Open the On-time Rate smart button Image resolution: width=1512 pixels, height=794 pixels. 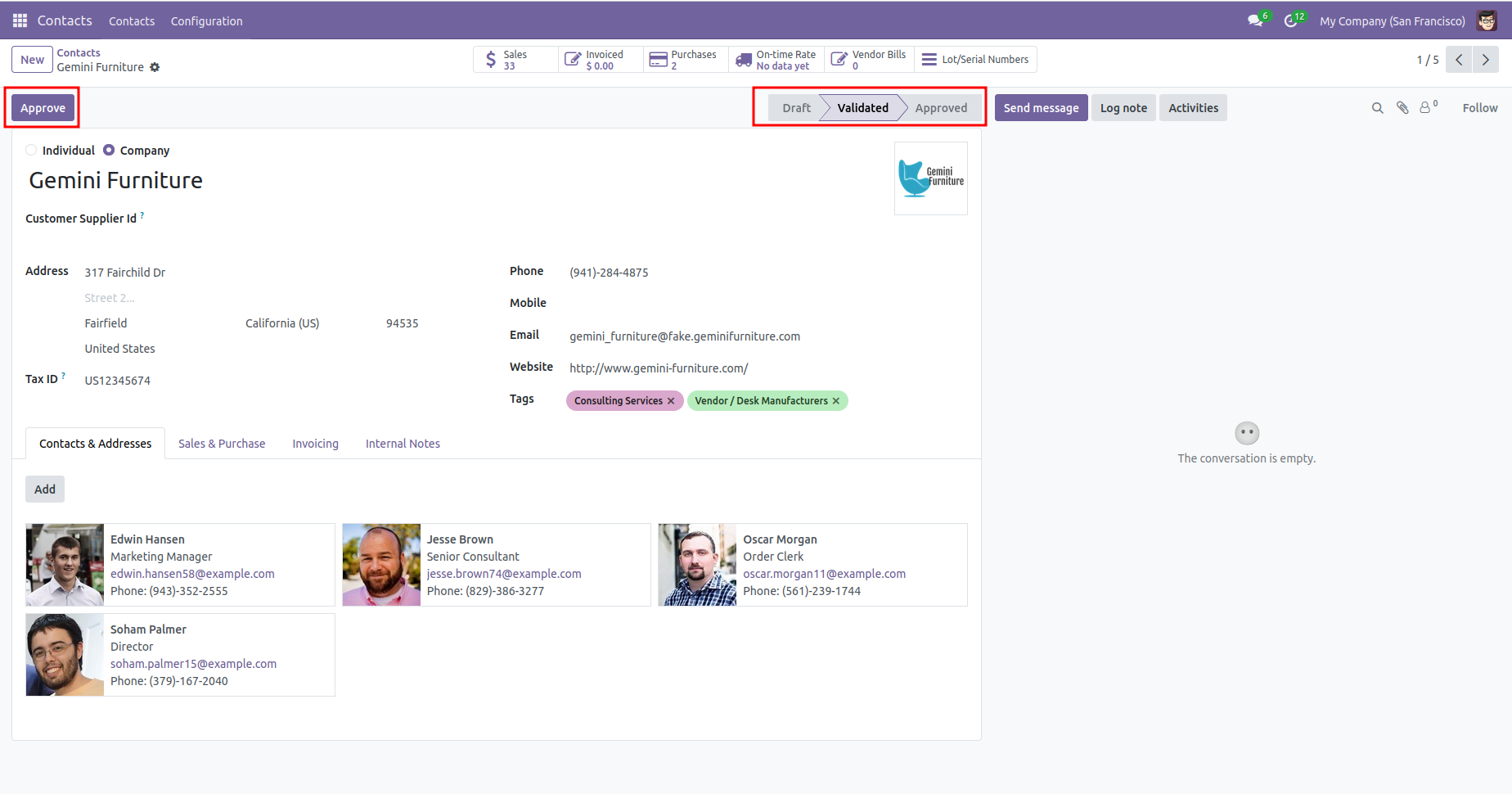[776, 60]
